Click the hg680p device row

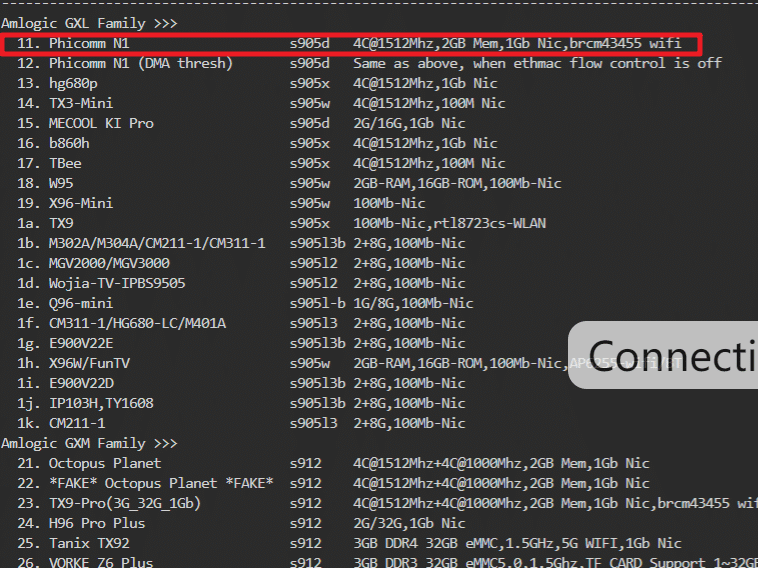click(x=73, y=84)
